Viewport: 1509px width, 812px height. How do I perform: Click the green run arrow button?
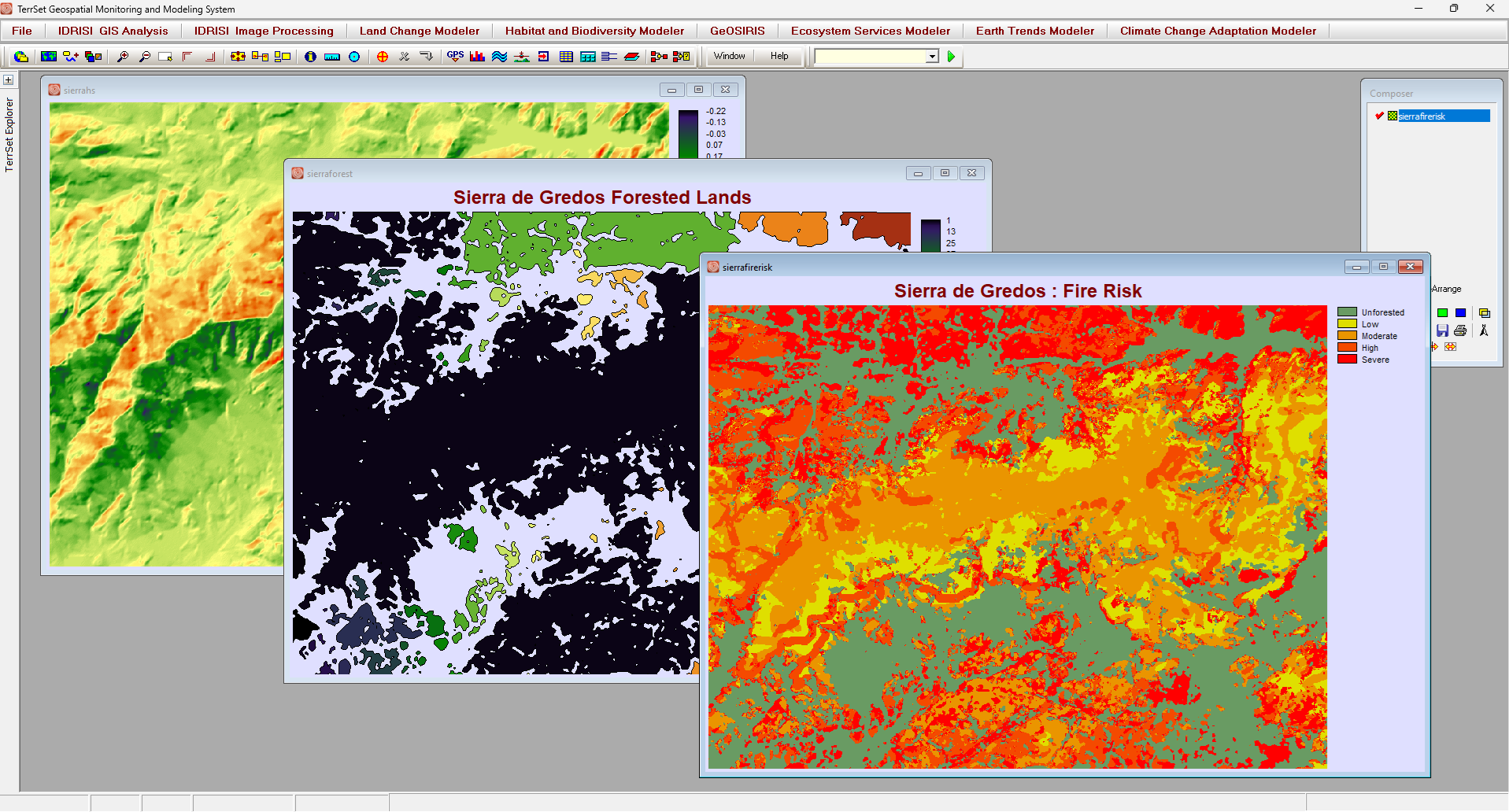951,57
